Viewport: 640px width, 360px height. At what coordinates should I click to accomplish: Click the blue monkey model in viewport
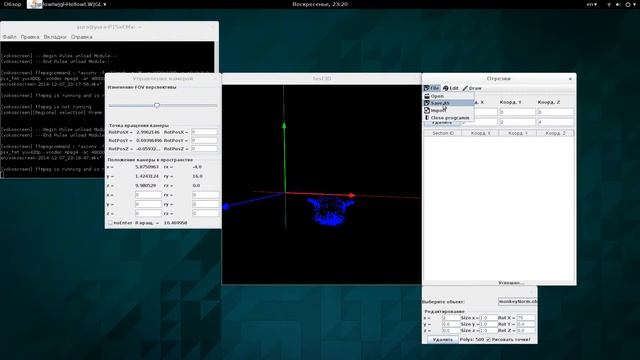click(x=330, y=210)
